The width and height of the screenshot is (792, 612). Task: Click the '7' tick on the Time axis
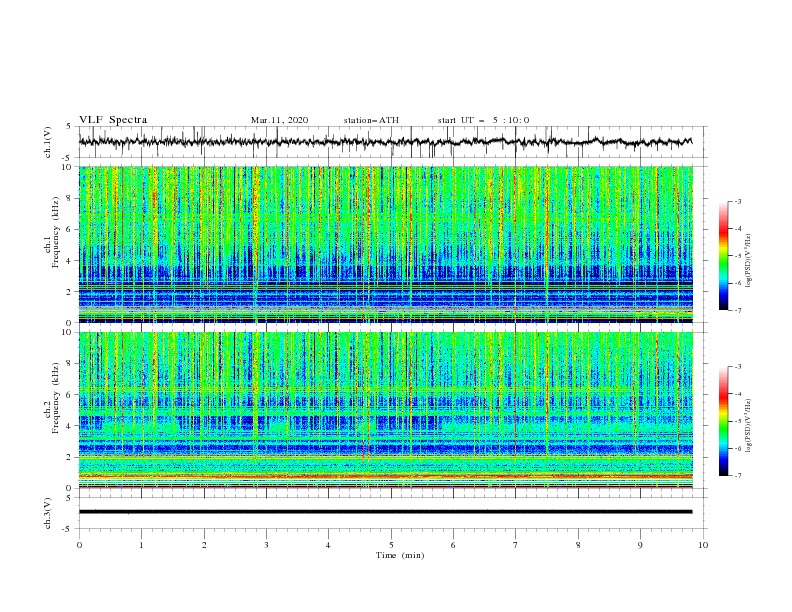[515, 545]
